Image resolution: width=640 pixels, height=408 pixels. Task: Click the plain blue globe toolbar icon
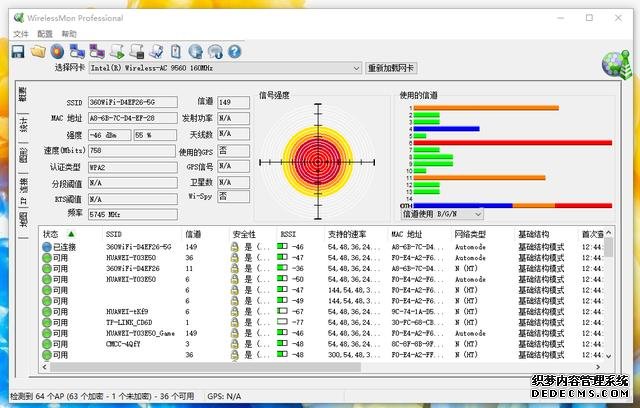196,52
